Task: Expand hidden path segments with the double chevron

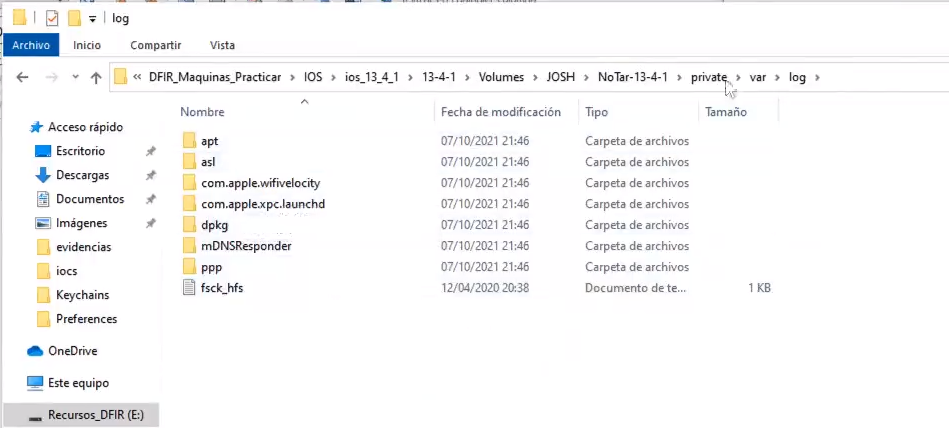Action: pos(137,77)
